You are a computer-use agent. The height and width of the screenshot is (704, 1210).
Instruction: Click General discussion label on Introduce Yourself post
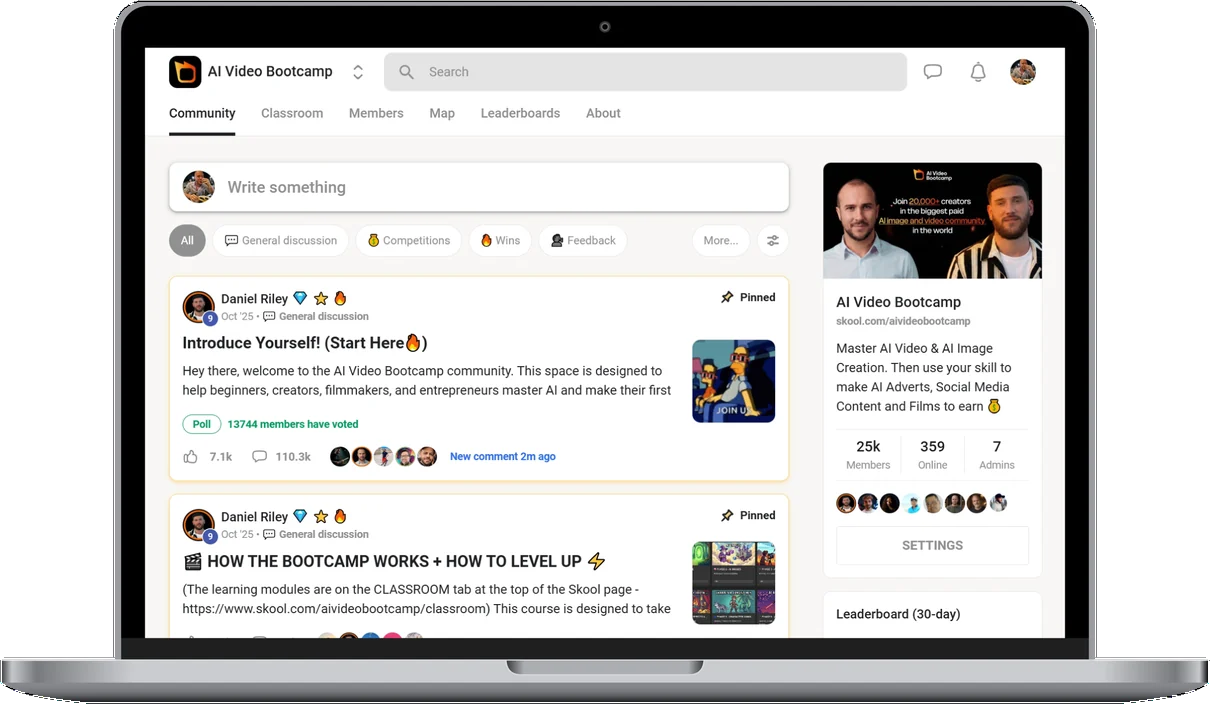[323, 316]
